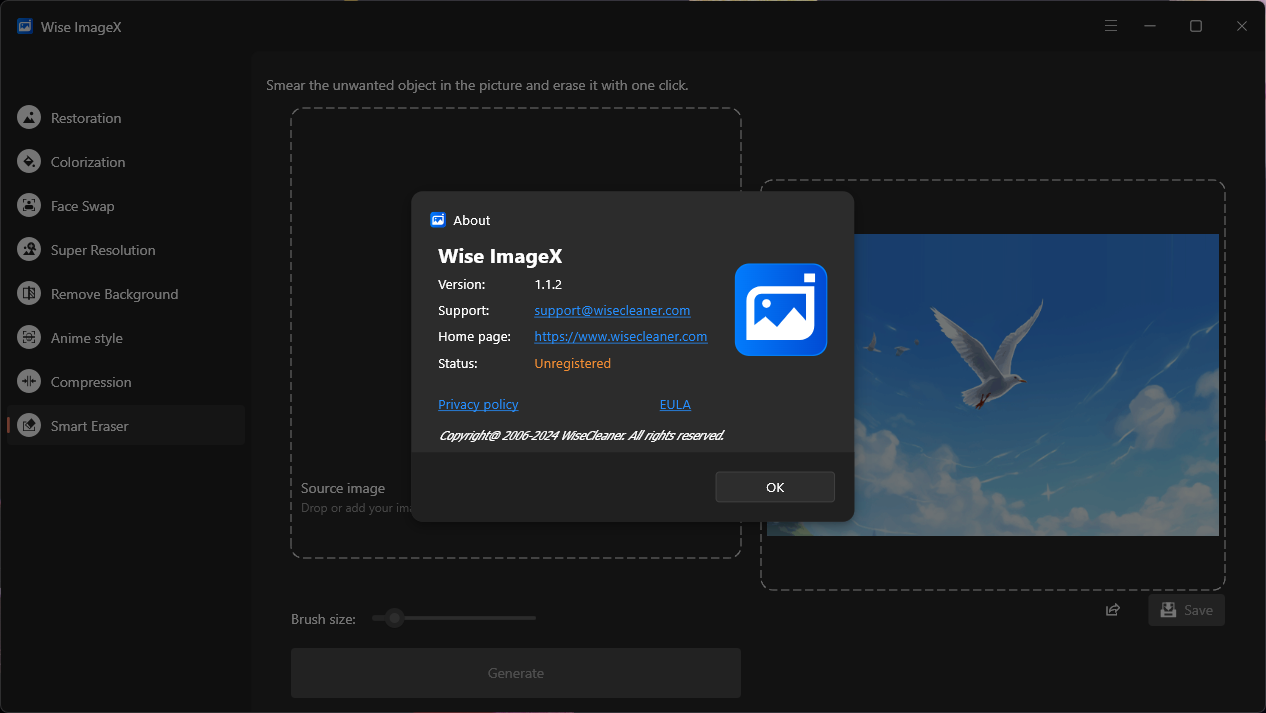Click the Wise ImageX heading in About dialog
Screen dimensions: 1266x713
tap(500, 257)
